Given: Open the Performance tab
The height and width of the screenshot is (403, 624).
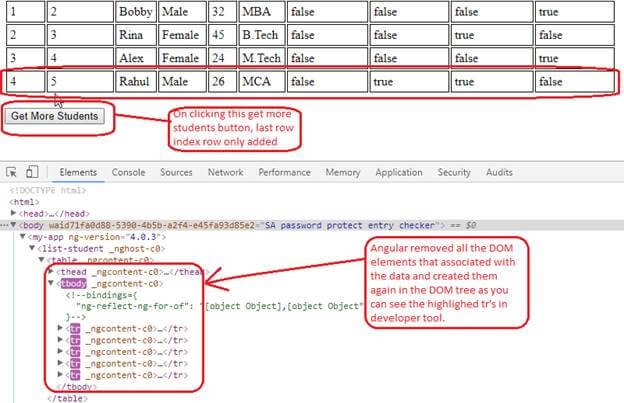Looking at the screenshot, I should [x=284, y=172].
